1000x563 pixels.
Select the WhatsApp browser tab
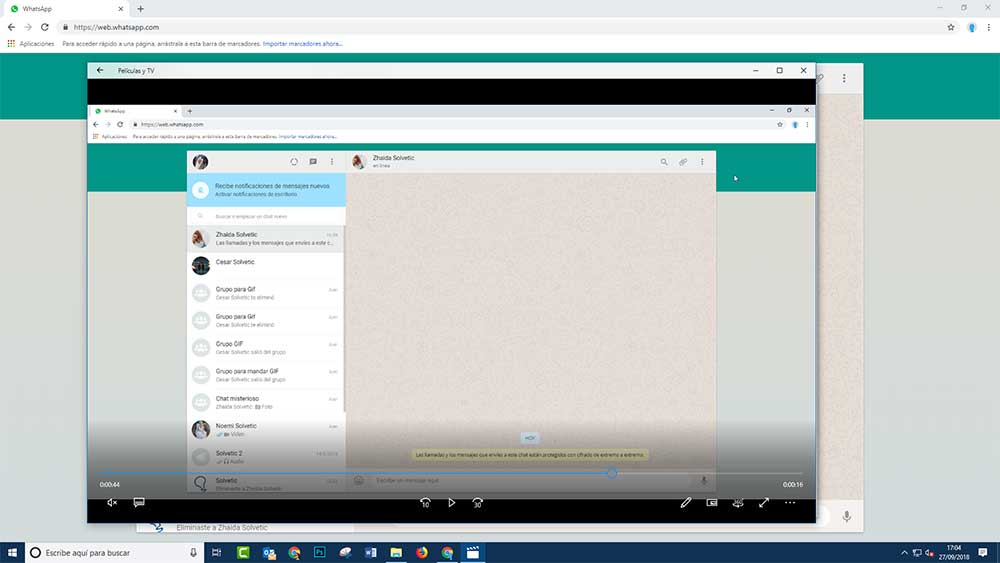pos(66,9)
